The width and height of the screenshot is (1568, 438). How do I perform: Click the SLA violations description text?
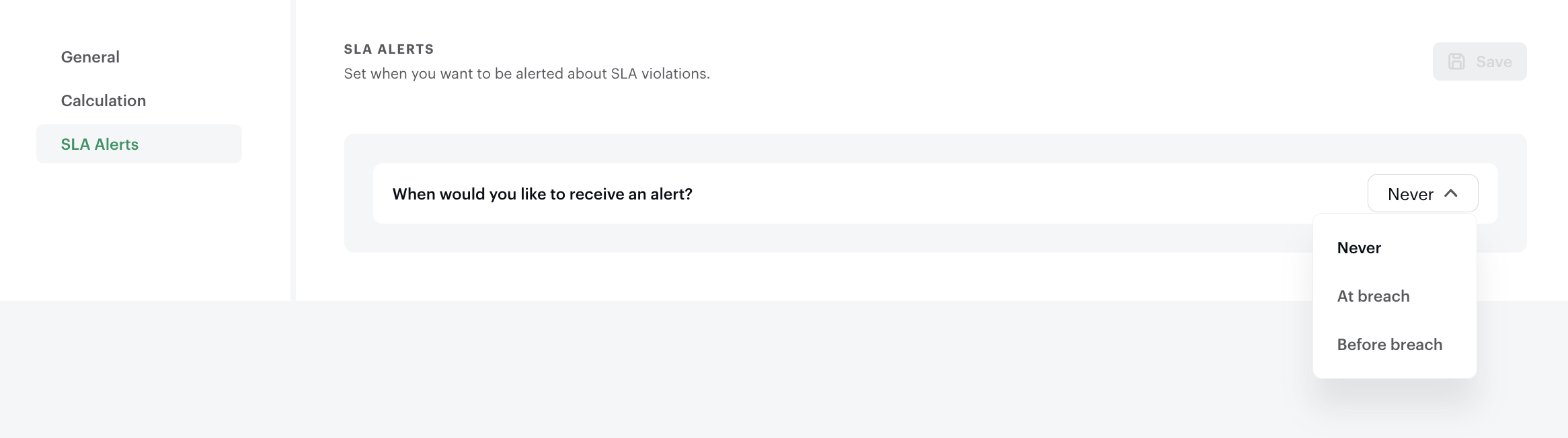[x=526, y=74]
